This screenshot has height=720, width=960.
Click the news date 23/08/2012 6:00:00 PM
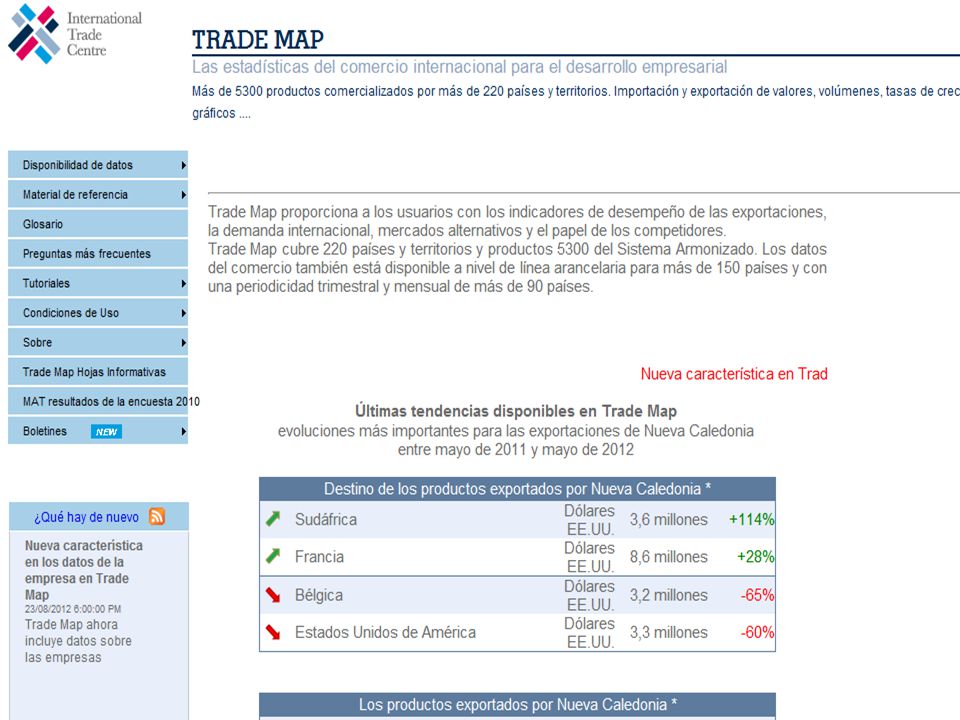coord(73,609)
